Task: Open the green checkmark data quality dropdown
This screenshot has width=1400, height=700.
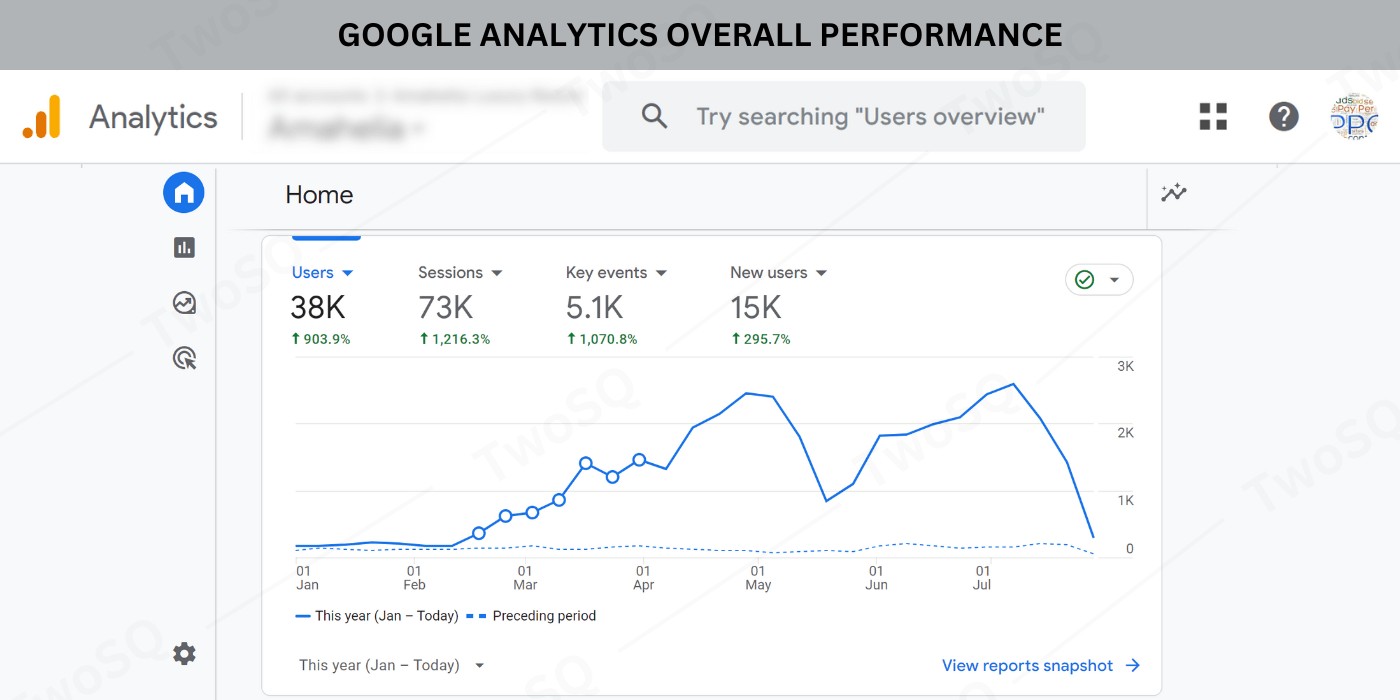Action: [1099, 280]
